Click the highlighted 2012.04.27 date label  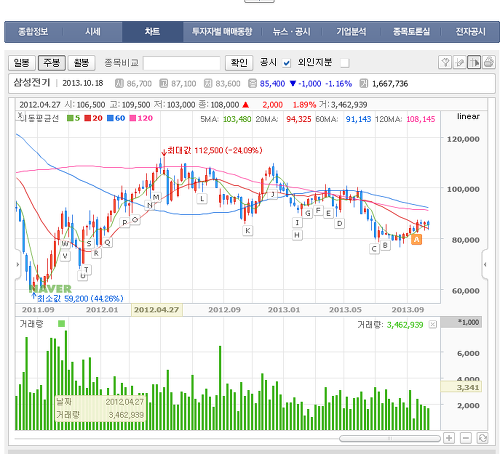pos(157,310)
